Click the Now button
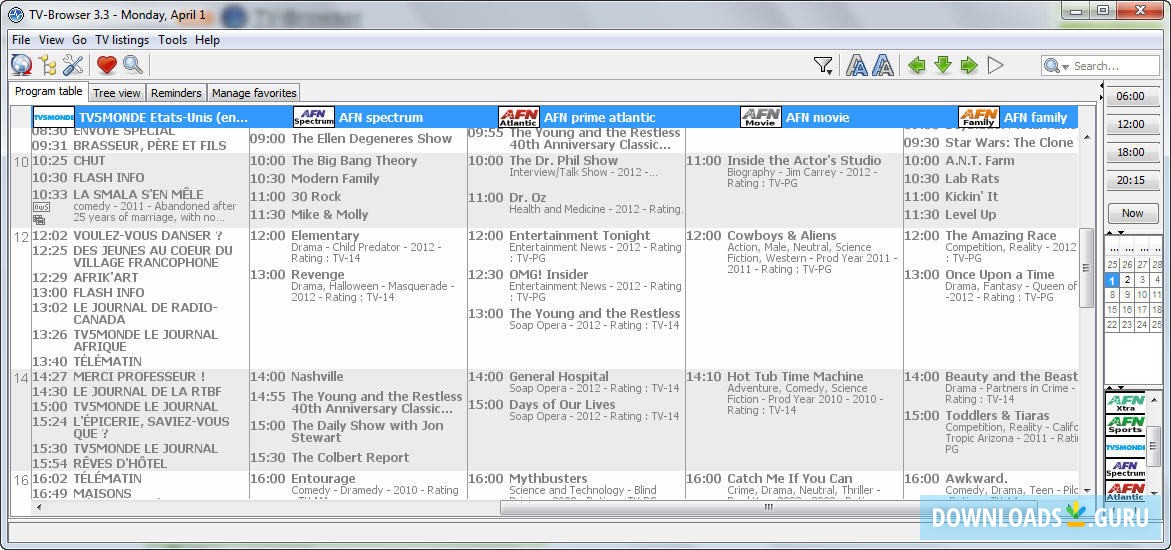1171x550 pixels. coord(1133,213)
